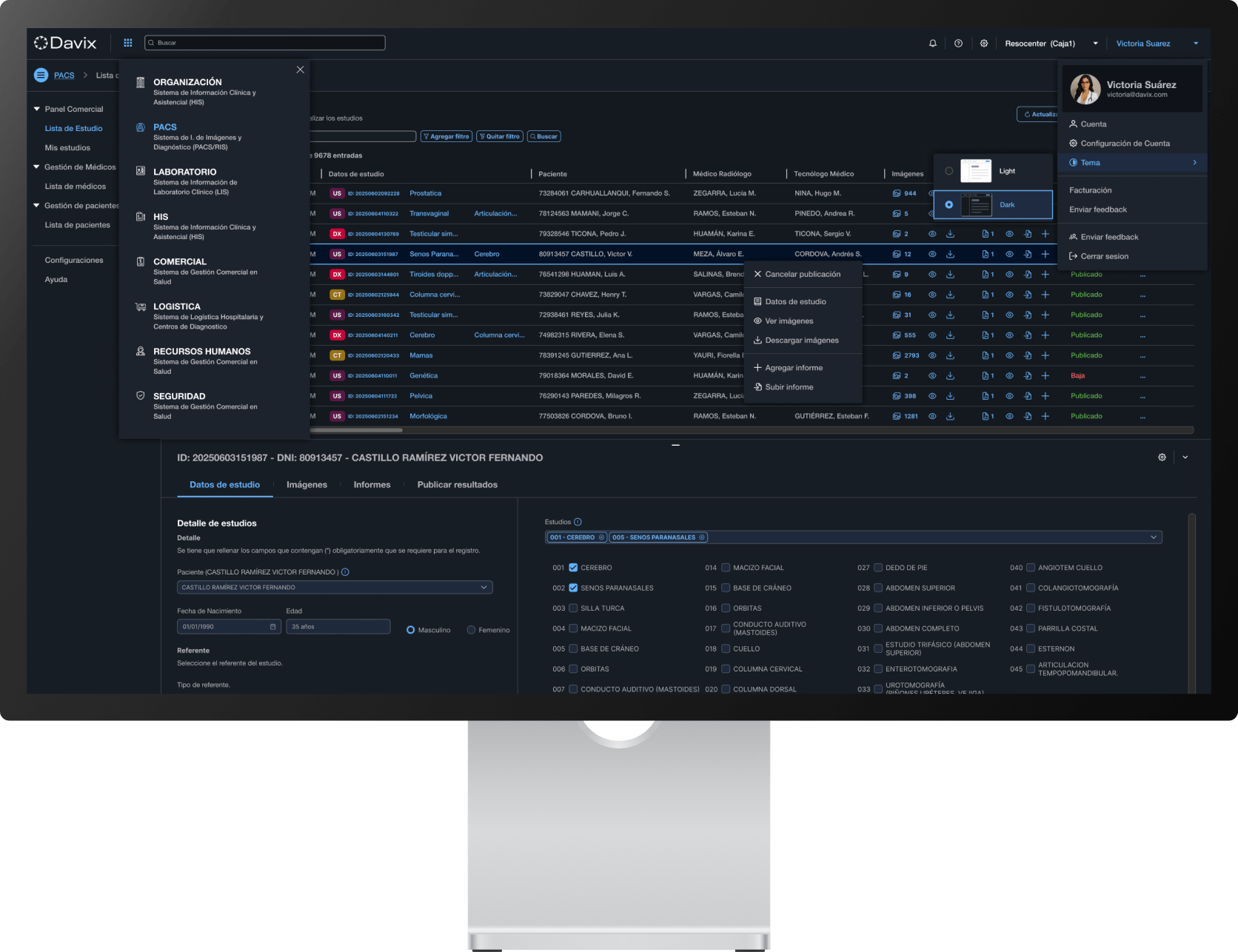Image resolution: width=1238 pixels, height=952 pixels.
Task: Check the SILLA TURCA study checkbox
Action: (x=573, y=608)
